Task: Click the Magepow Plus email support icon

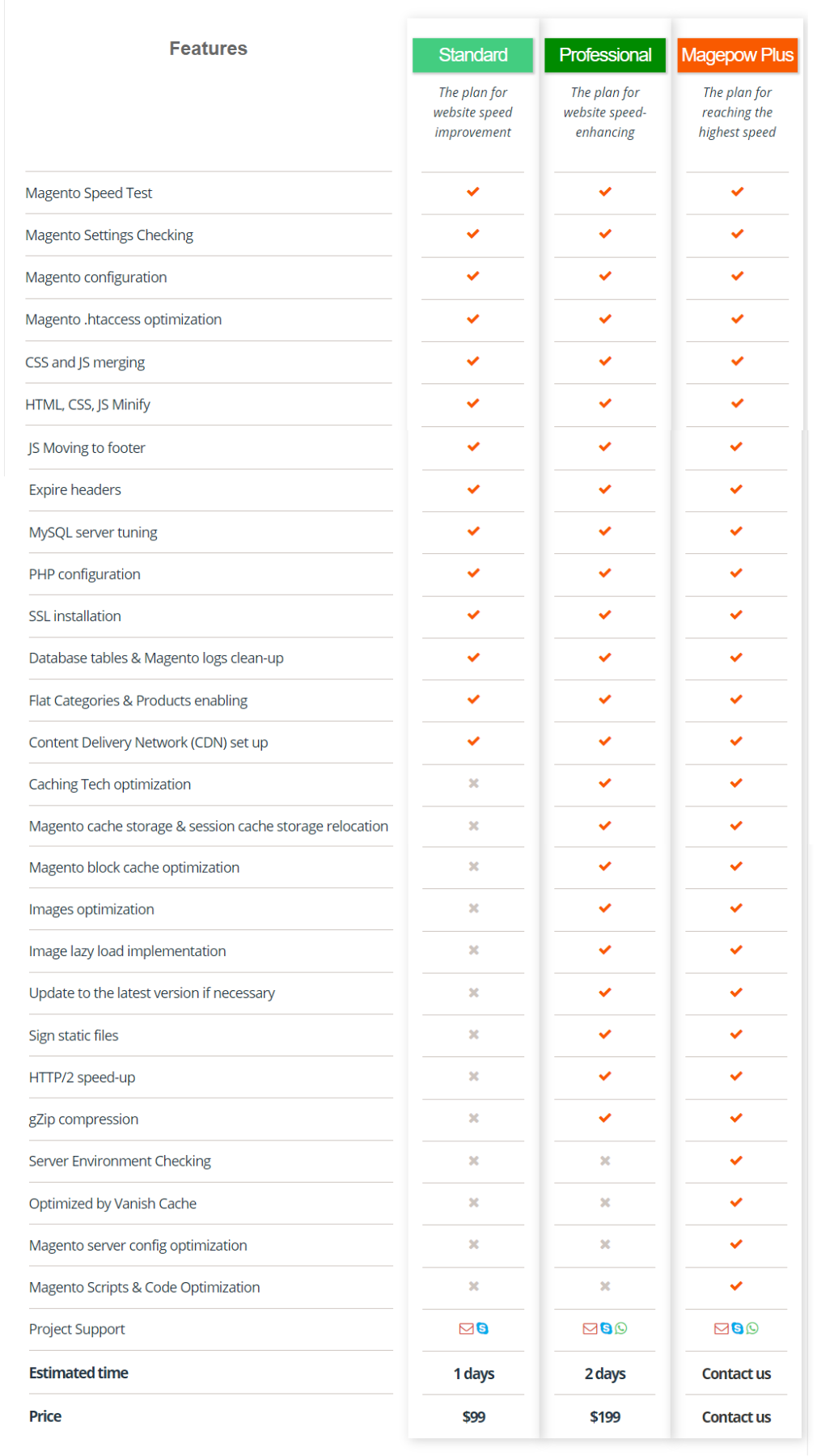Action: pyautogui.click(x=721, y=1328)
